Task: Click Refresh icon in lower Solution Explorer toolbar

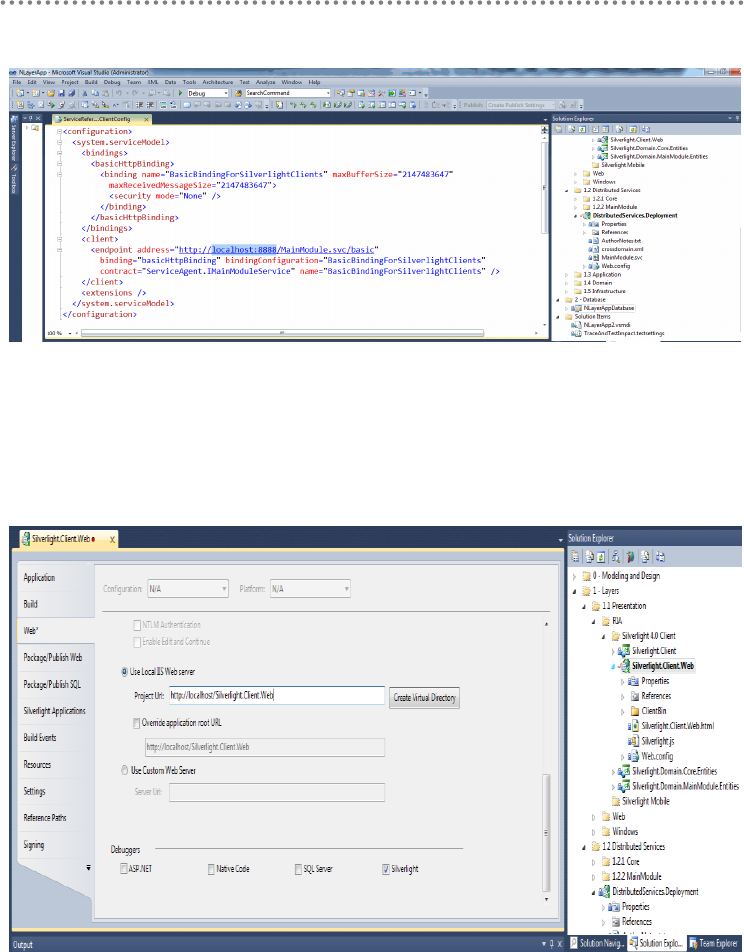Action: [601, 556]
